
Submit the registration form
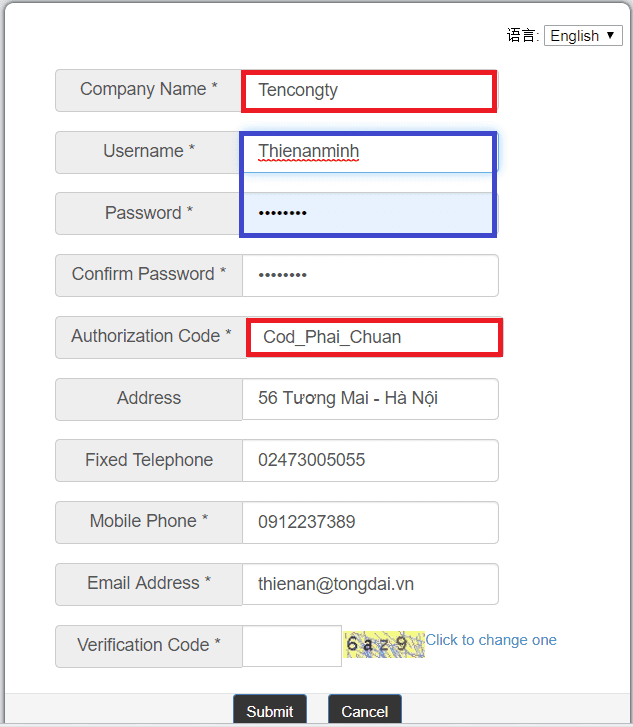coord(270,711)
